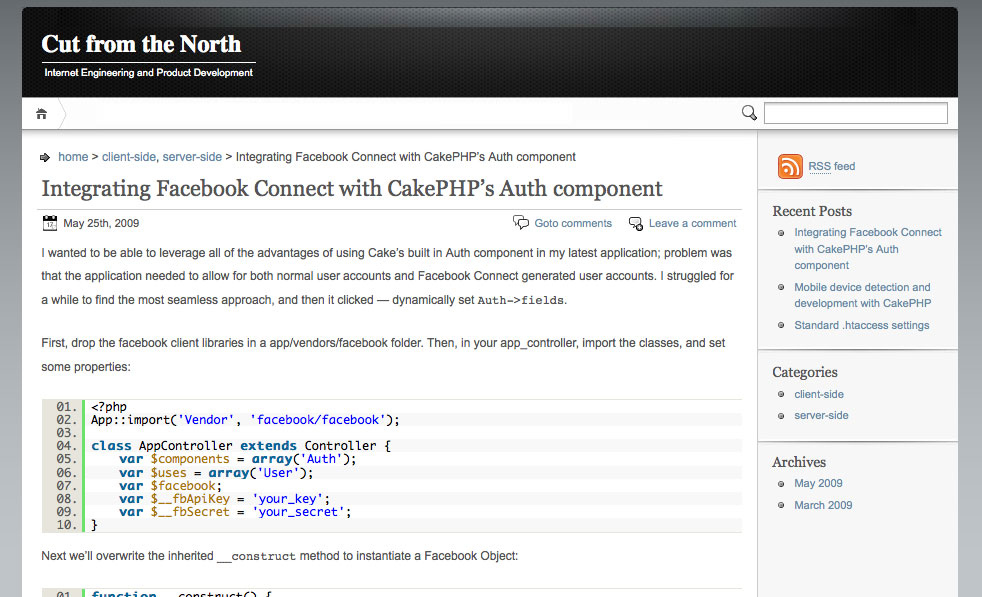
Task: Go to home via breadcrumb link
Action: pyautogui.click(x=73, y=157)
